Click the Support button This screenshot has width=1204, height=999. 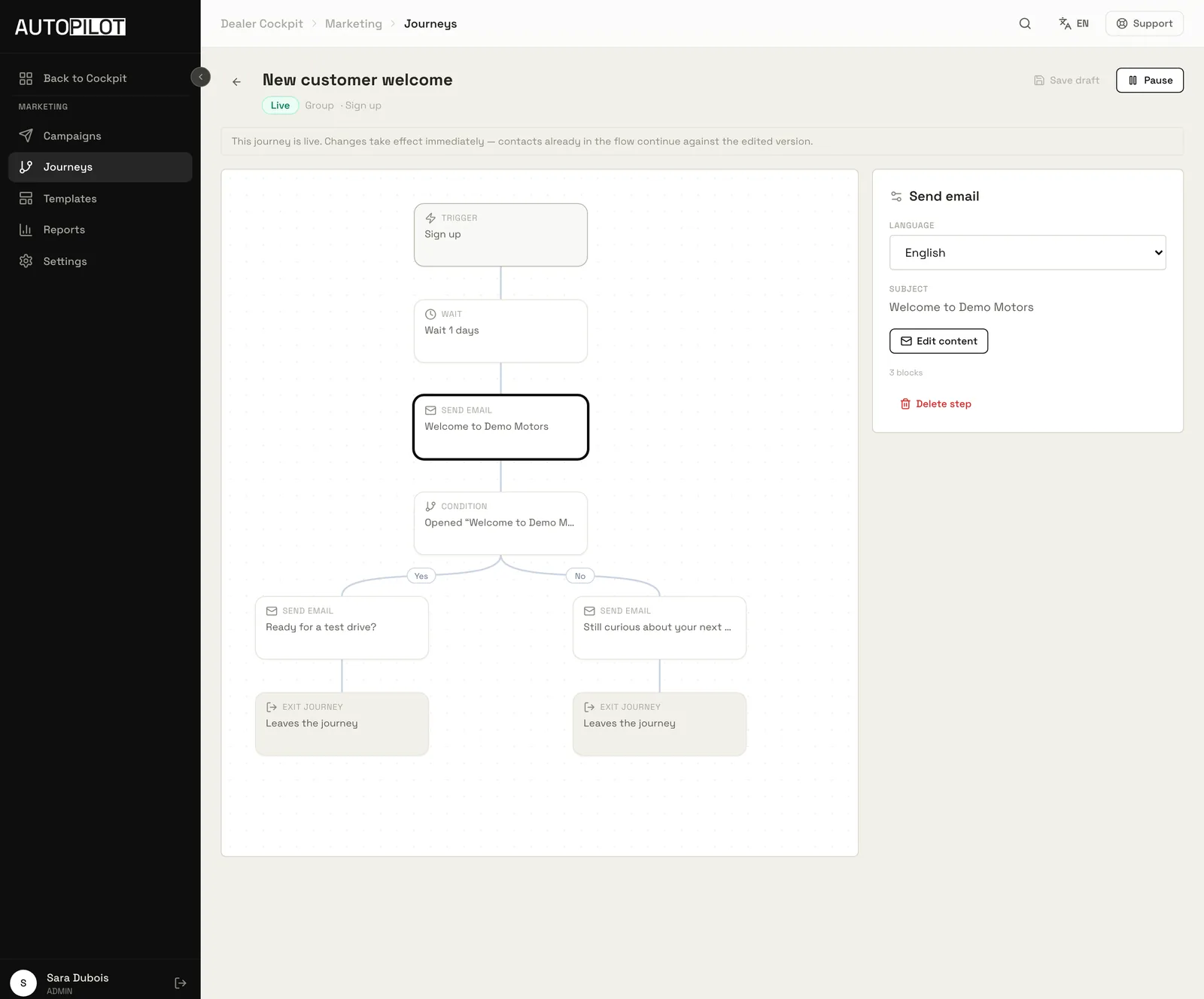pos(1144,23)
